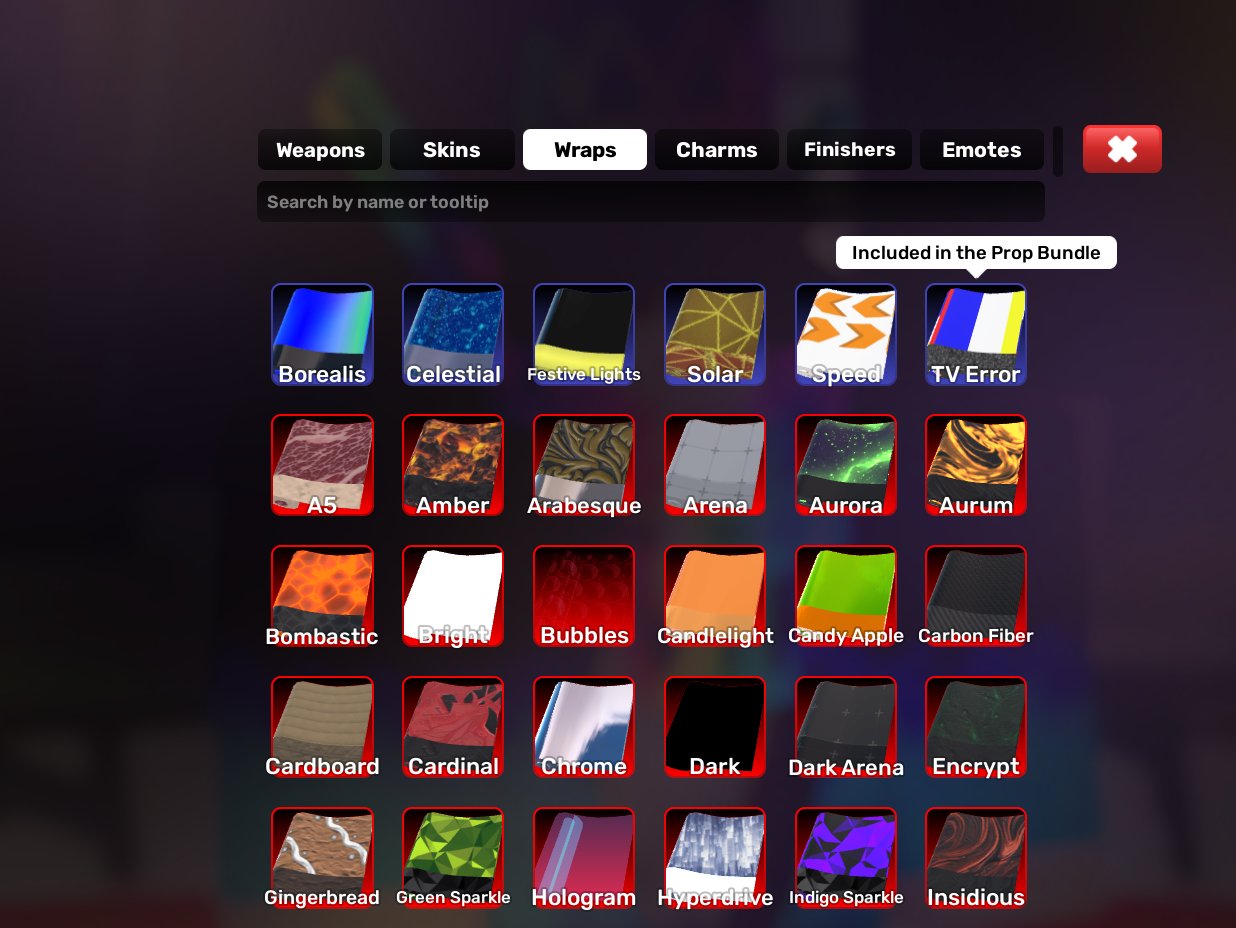Open the Emotes tab

pyautogui.click(x=982, y=150)
